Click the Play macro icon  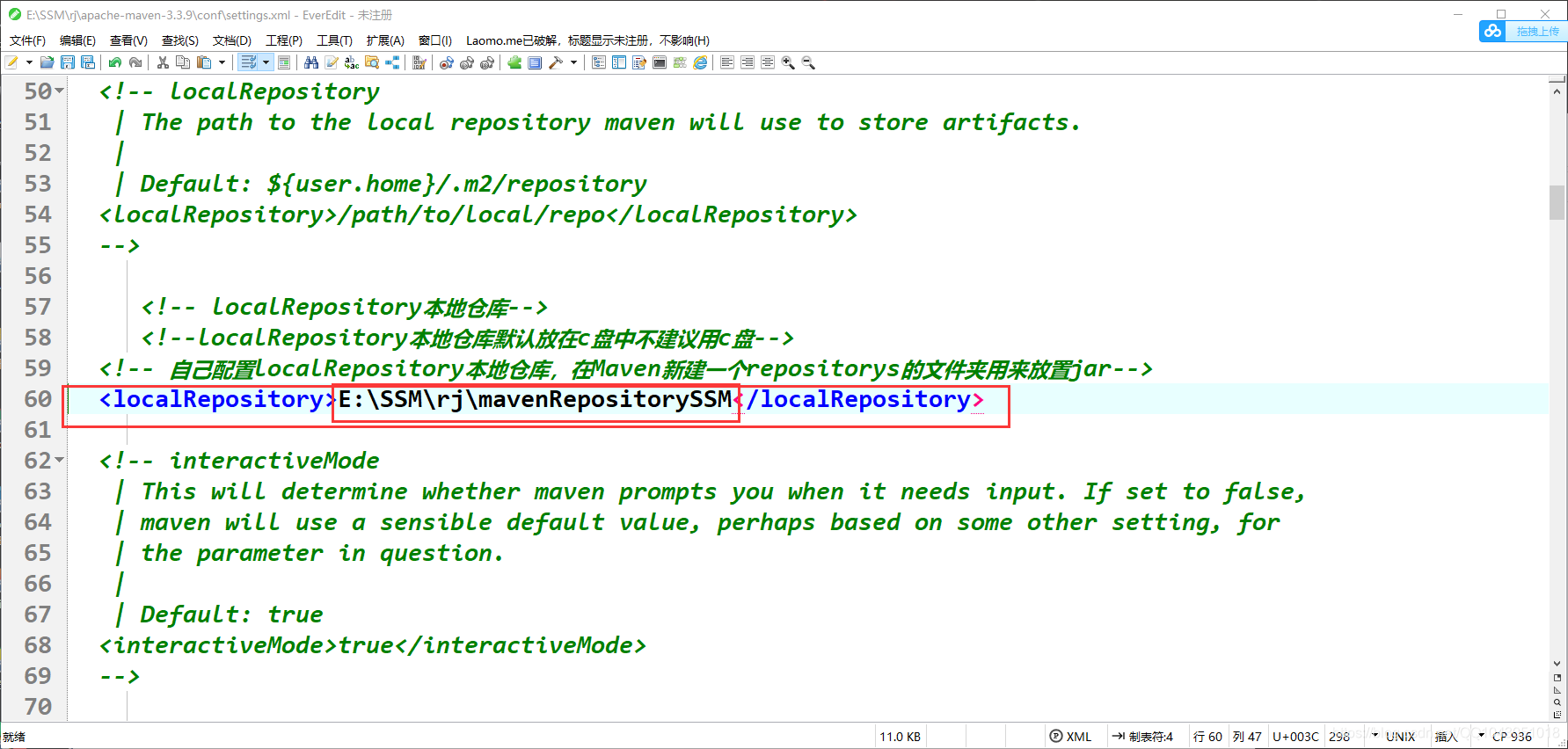[x=467, y=62]
